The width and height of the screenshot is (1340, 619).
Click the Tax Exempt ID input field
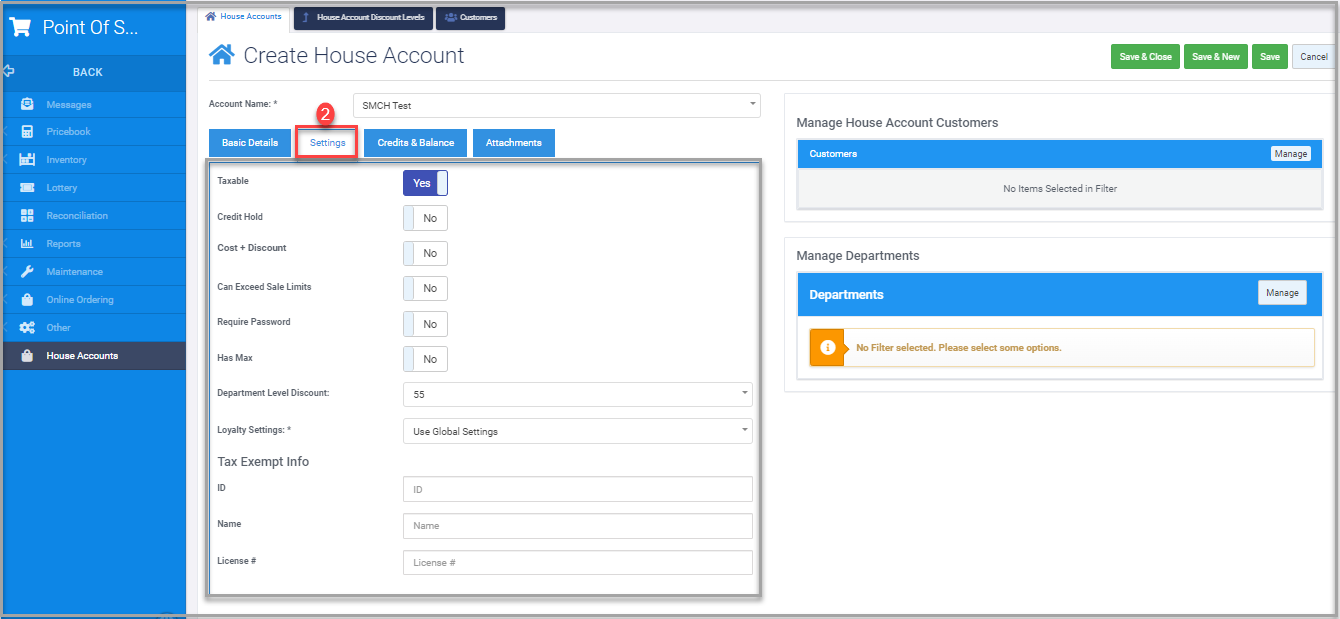577,489
